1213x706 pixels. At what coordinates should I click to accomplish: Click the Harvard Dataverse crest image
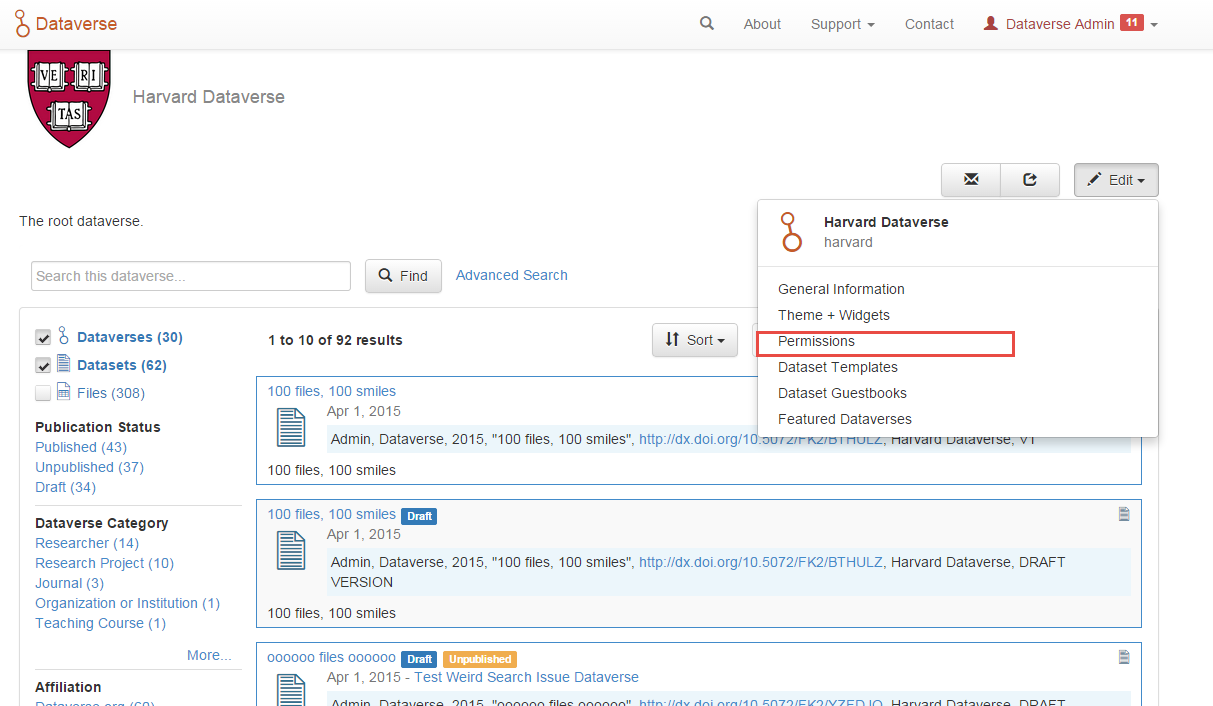[x=68, y=97]
